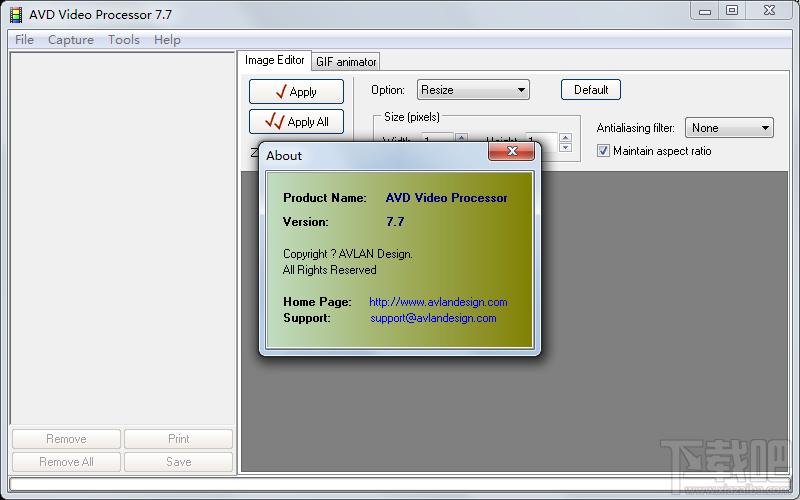Viewport: 800px width, 500px height.
Task: Click the Save button
Action: click(x=179, y=462)
